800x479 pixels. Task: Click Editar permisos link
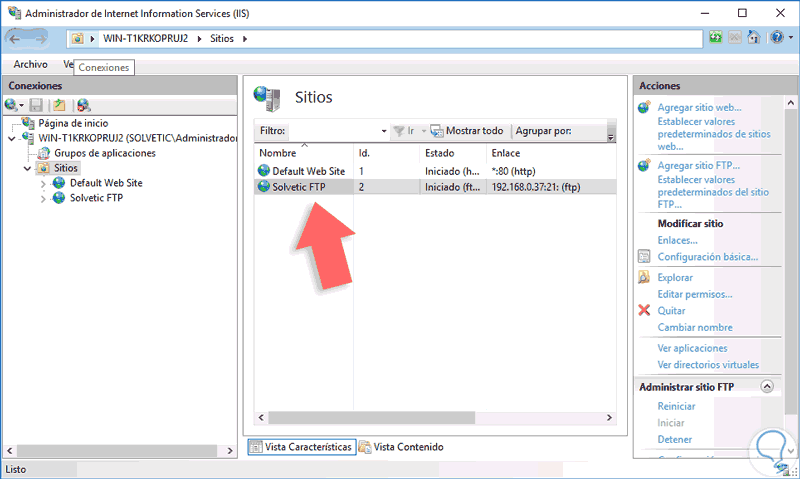pyautogui.click(x=695, y=294)
